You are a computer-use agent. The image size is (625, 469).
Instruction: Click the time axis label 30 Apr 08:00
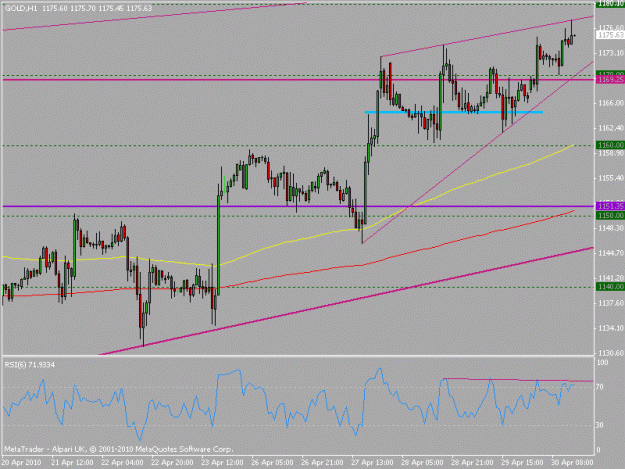(572, 463)
